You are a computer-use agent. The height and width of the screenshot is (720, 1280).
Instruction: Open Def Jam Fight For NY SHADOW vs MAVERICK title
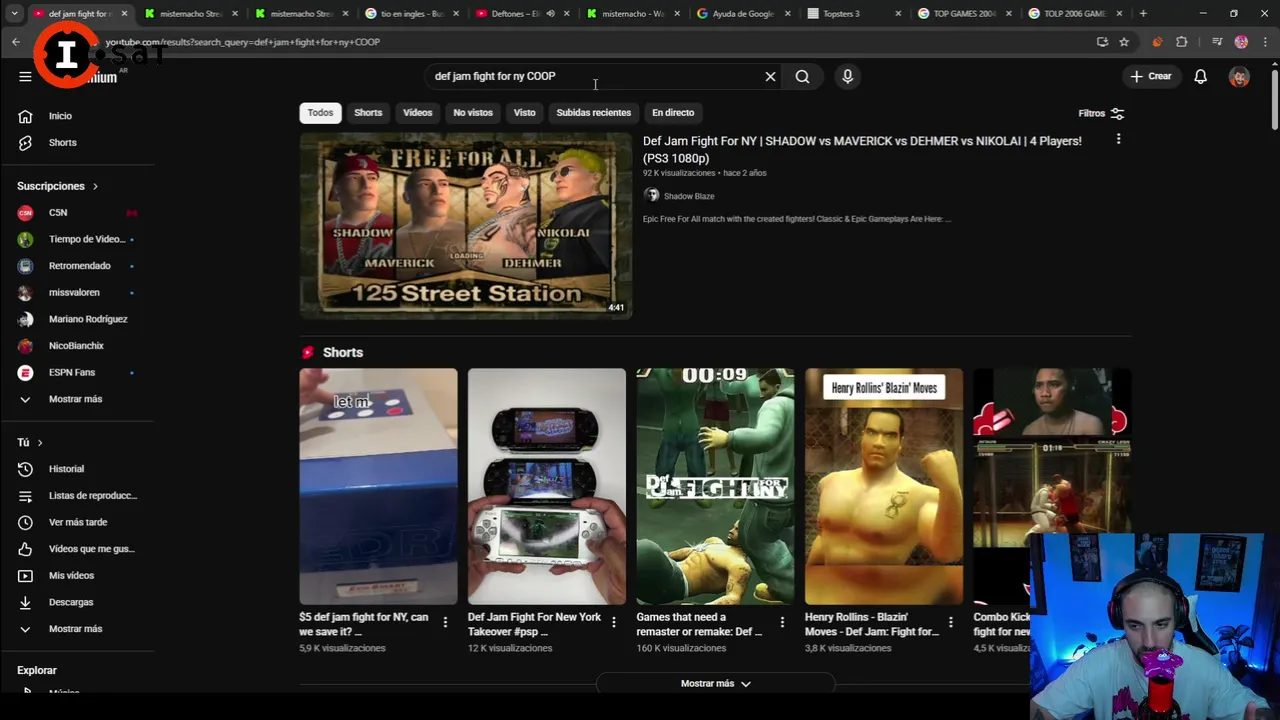click(x=862, y=149)
